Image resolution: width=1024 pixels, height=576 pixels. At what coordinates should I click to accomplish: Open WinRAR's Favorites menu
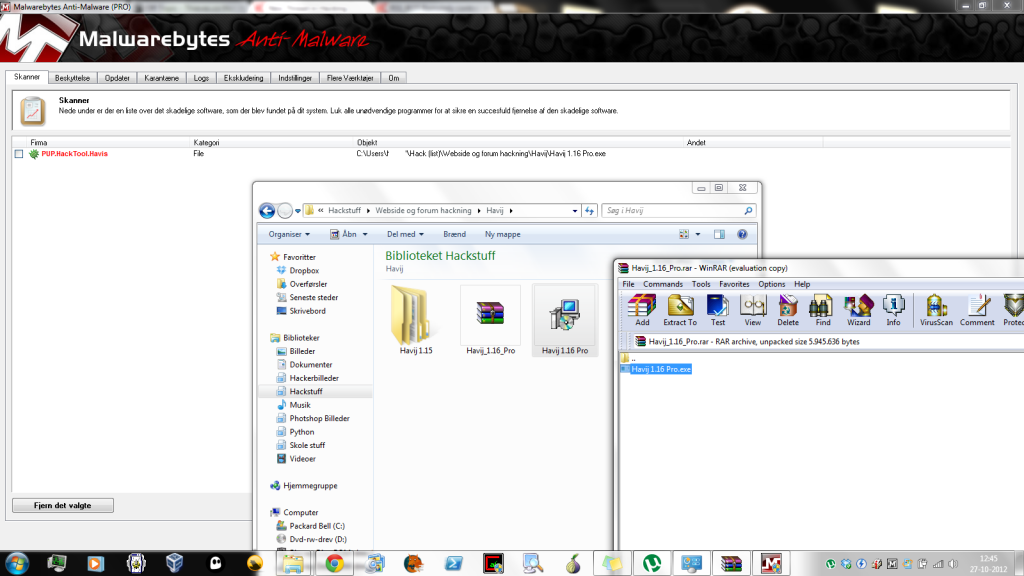(734, 284)
